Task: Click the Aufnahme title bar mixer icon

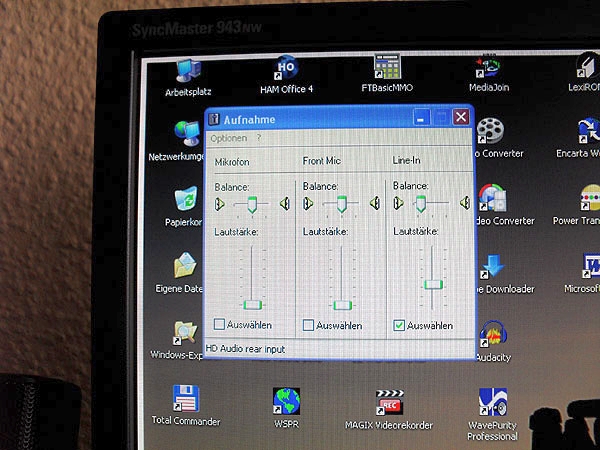Action: coord(214,119)
